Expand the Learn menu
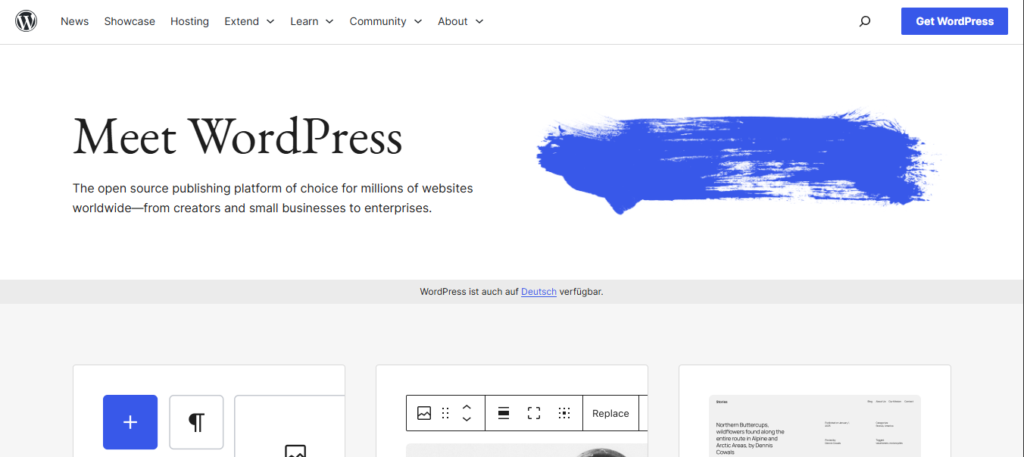 point(312,22)
